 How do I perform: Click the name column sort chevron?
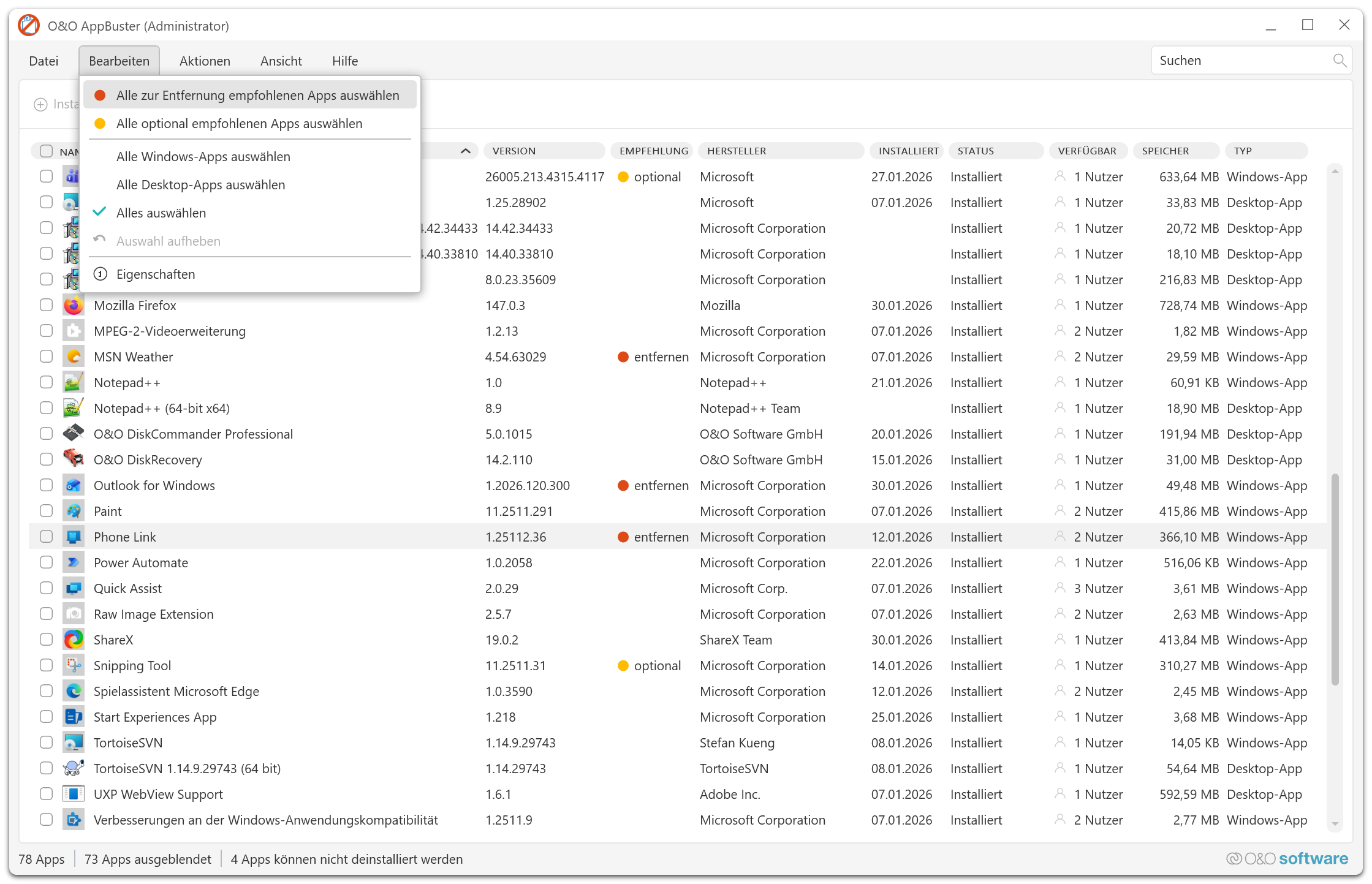pos(465,151)
